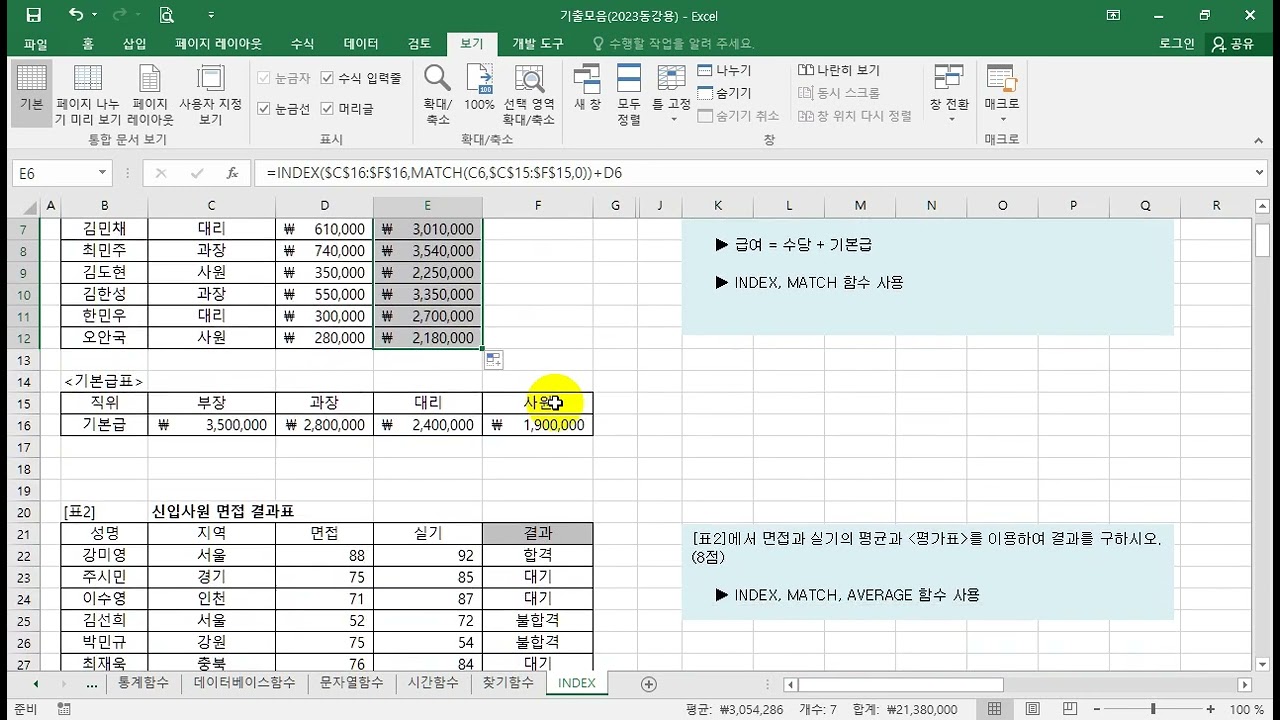Click the vertical scrollbar thumb
Viewport: 1280px width, 720px height.
click(1262, 241)
